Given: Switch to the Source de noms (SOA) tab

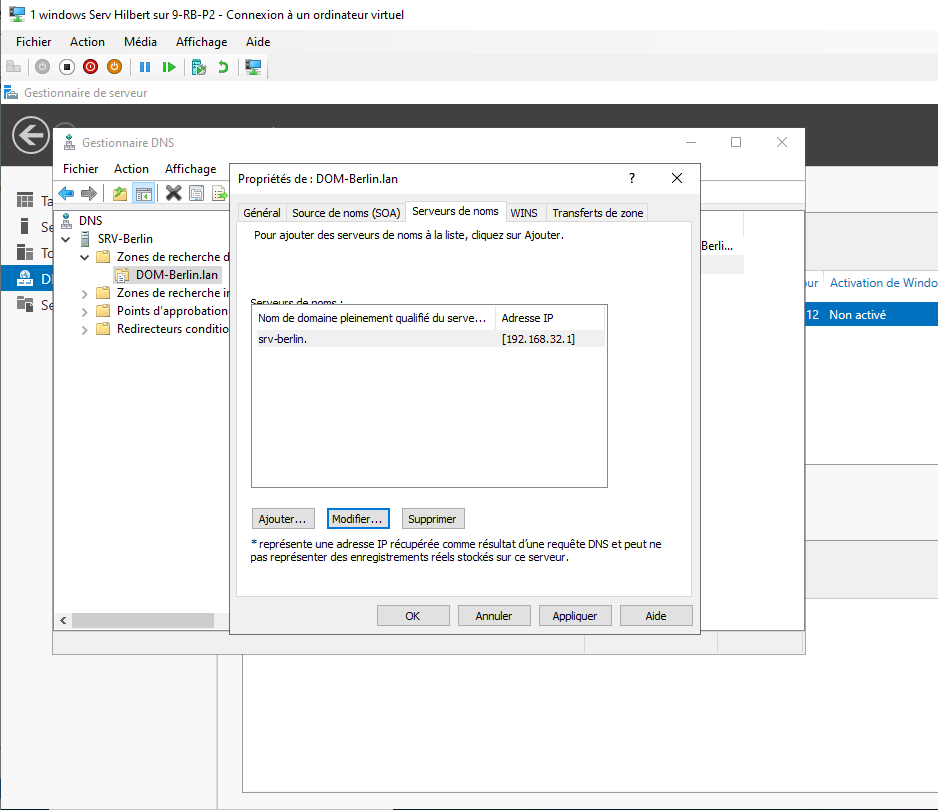Looking at the screenshot, I should tap(345, 213).
